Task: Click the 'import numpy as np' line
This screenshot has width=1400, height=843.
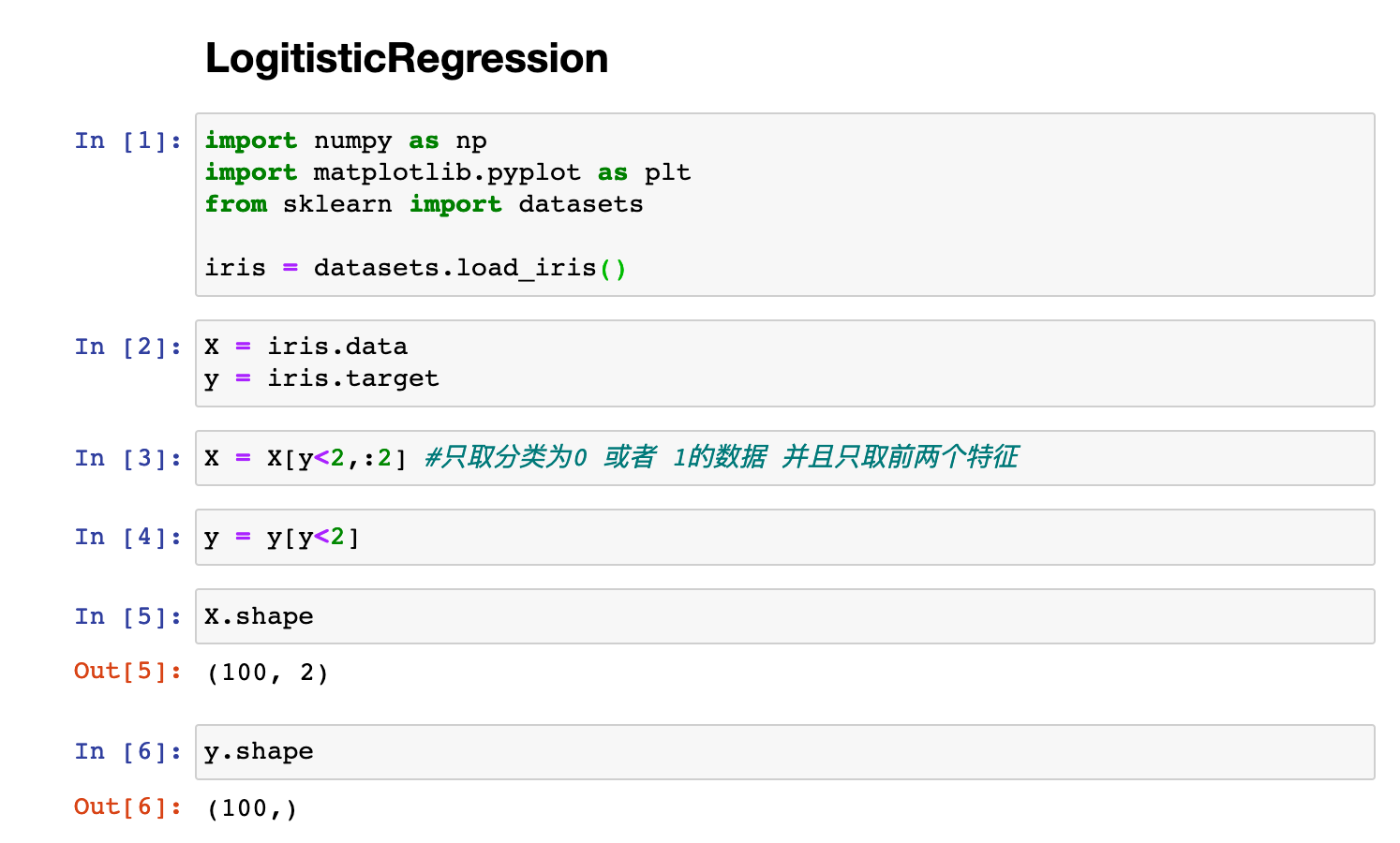Action: tap(346, 140)
